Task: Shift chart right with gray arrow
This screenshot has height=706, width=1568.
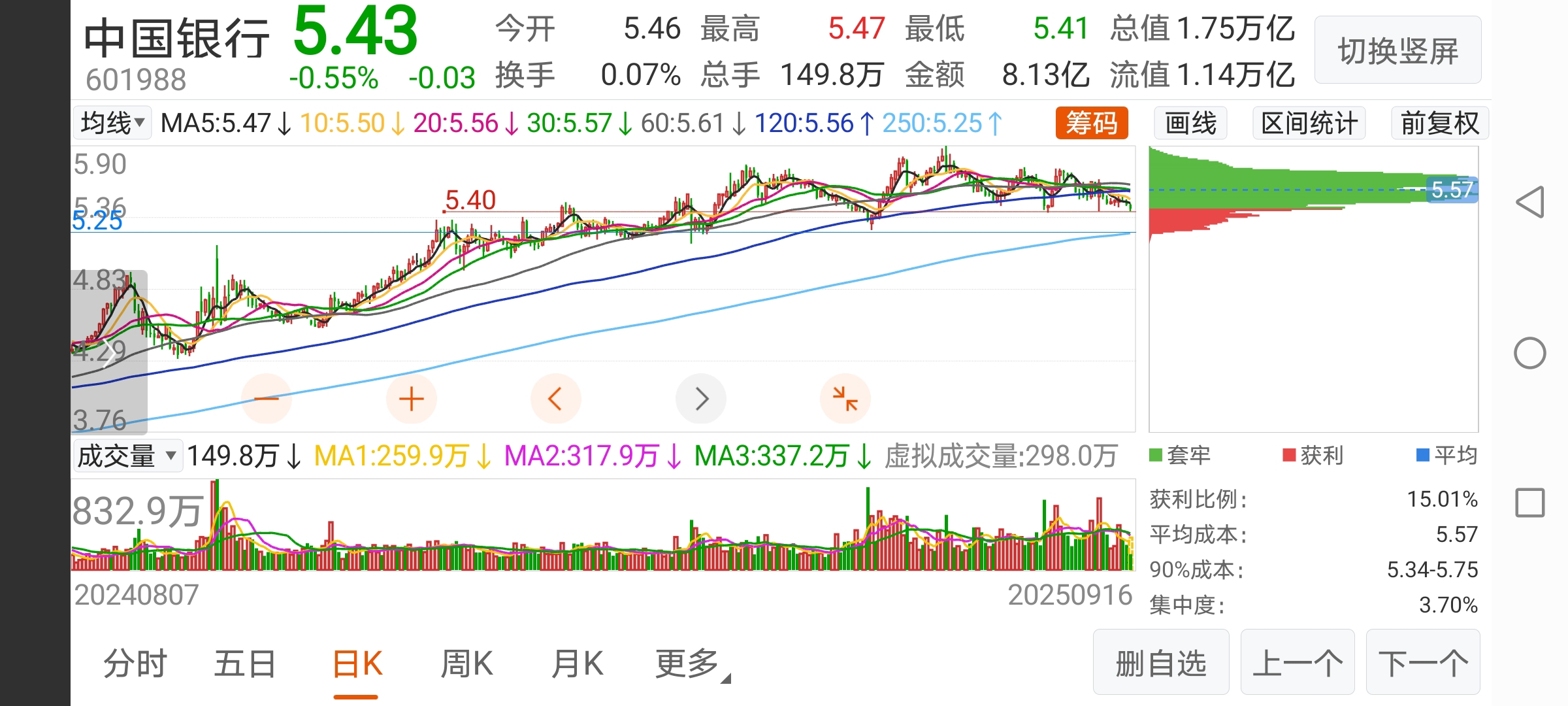Action: pyautogui.click(x=701, y=399)
